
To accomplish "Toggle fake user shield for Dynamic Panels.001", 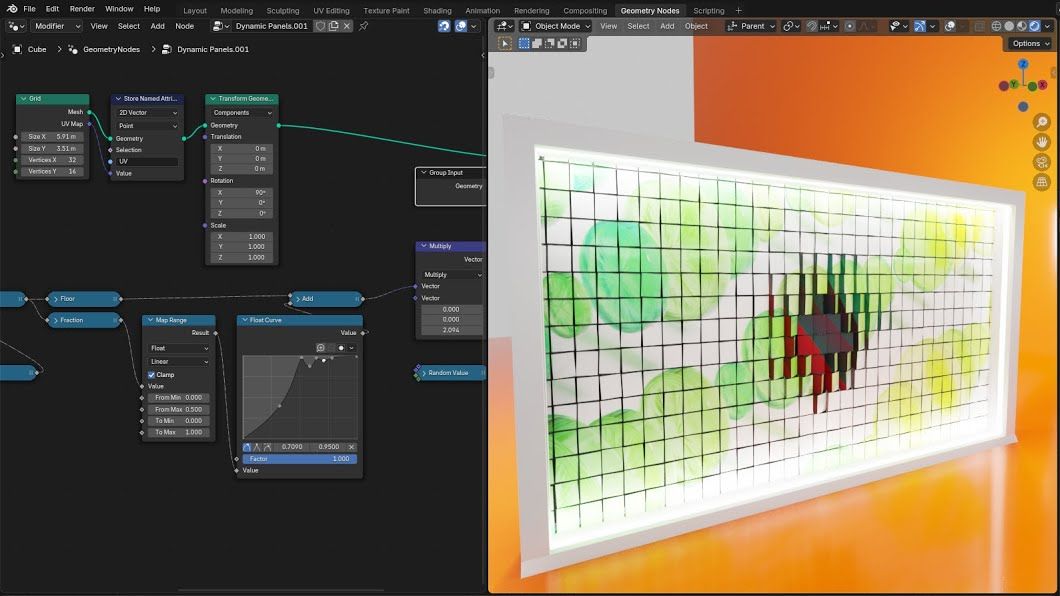I will tap(320, 26).
